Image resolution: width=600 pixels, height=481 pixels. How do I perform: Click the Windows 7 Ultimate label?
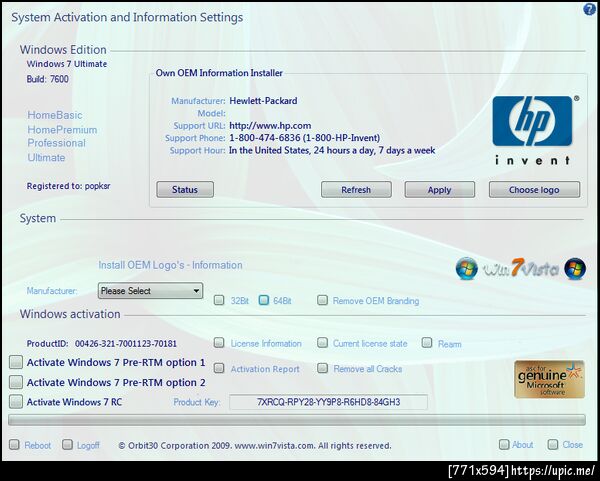[67, 64]
